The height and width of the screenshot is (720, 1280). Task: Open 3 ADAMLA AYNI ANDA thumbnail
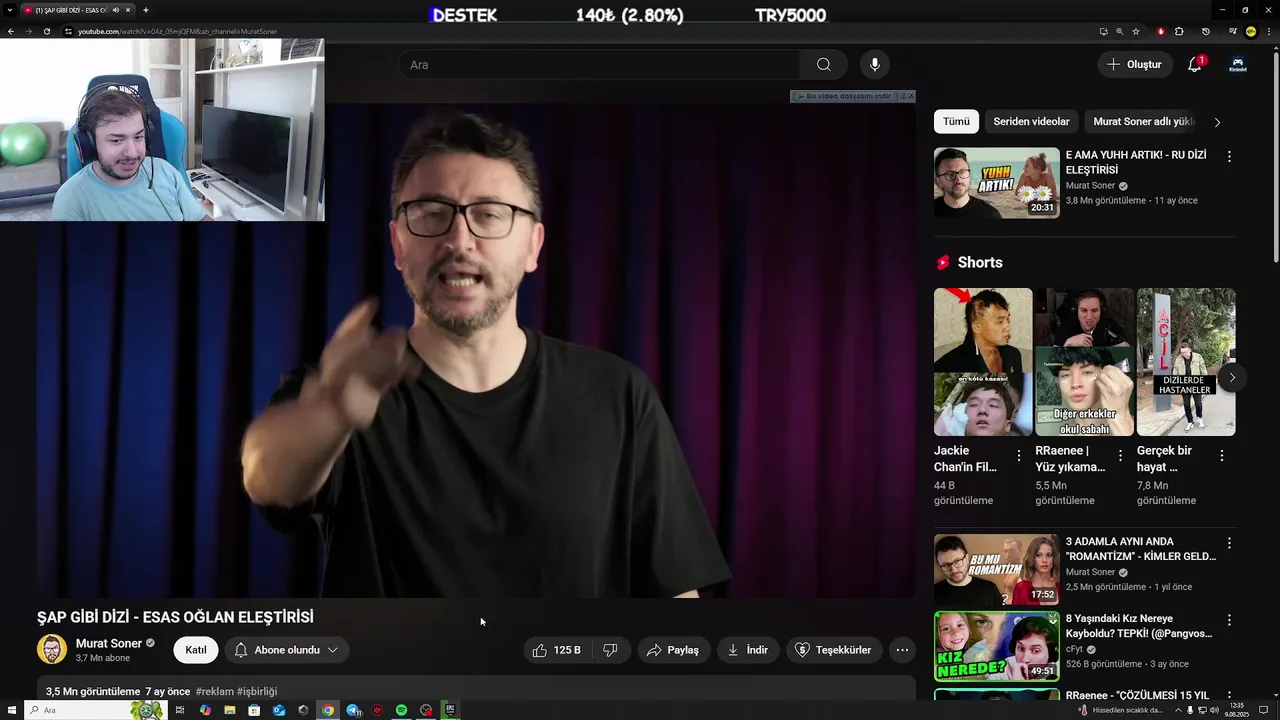[x=996, y=569]
